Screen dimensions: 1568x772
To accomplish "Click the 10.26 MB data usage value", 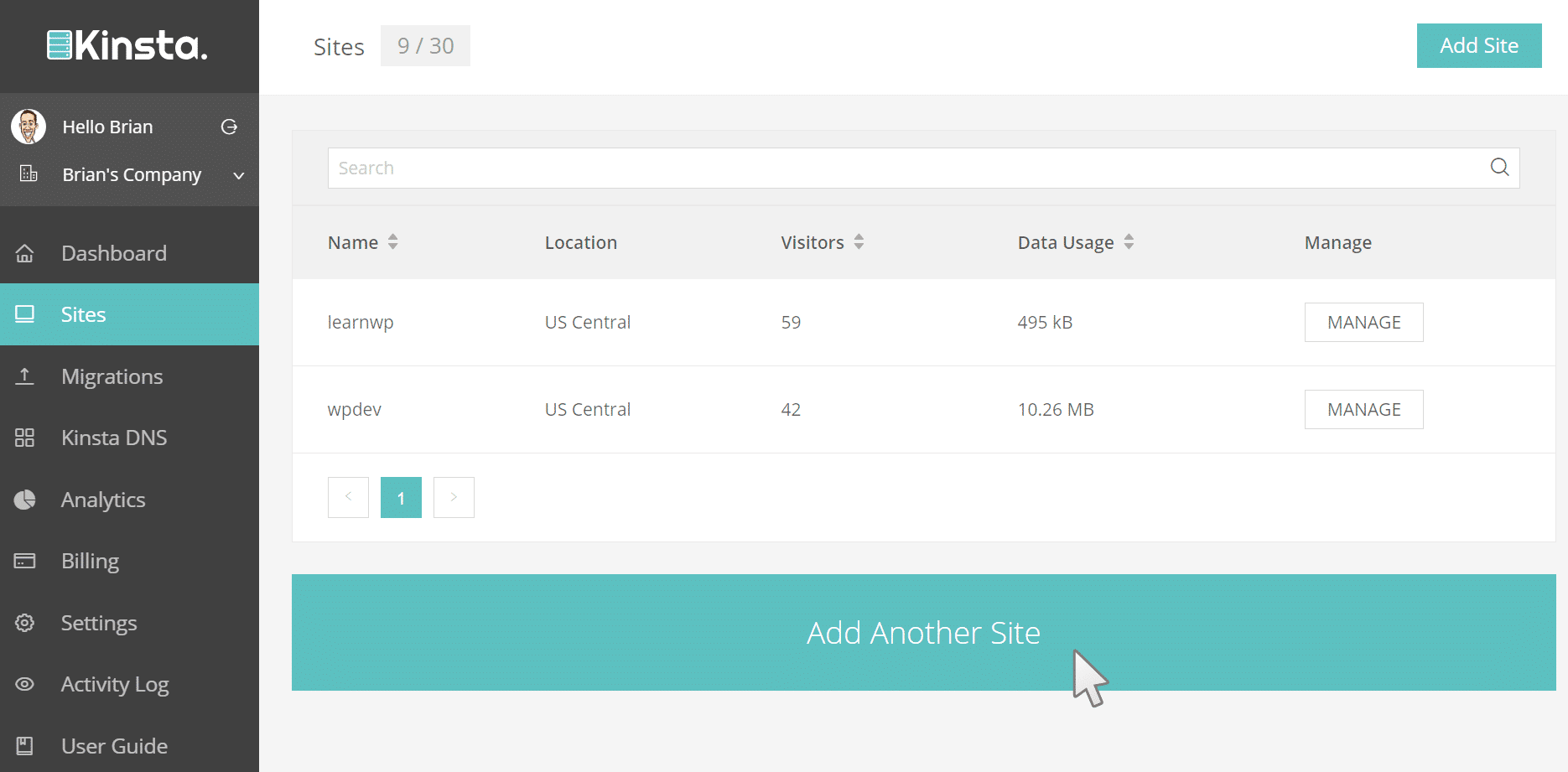I will pos(1056,409).
